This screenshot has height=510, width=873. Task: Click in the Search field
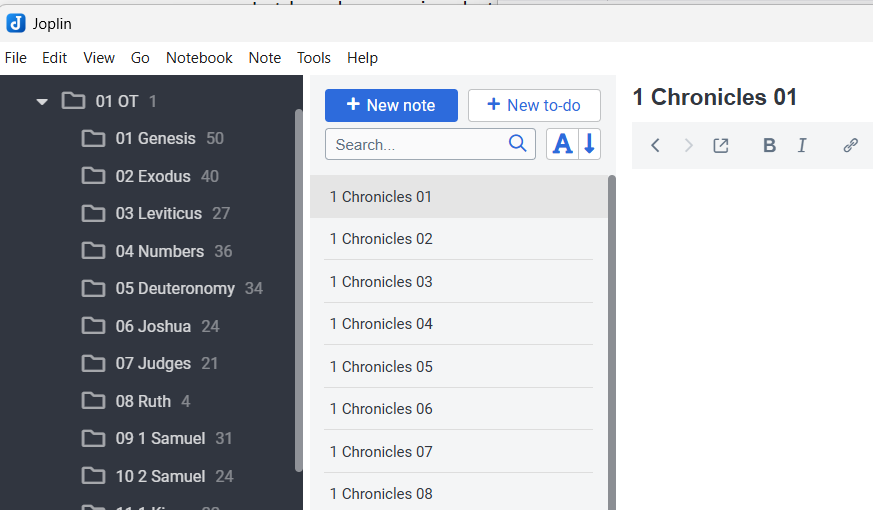point(415,144)
